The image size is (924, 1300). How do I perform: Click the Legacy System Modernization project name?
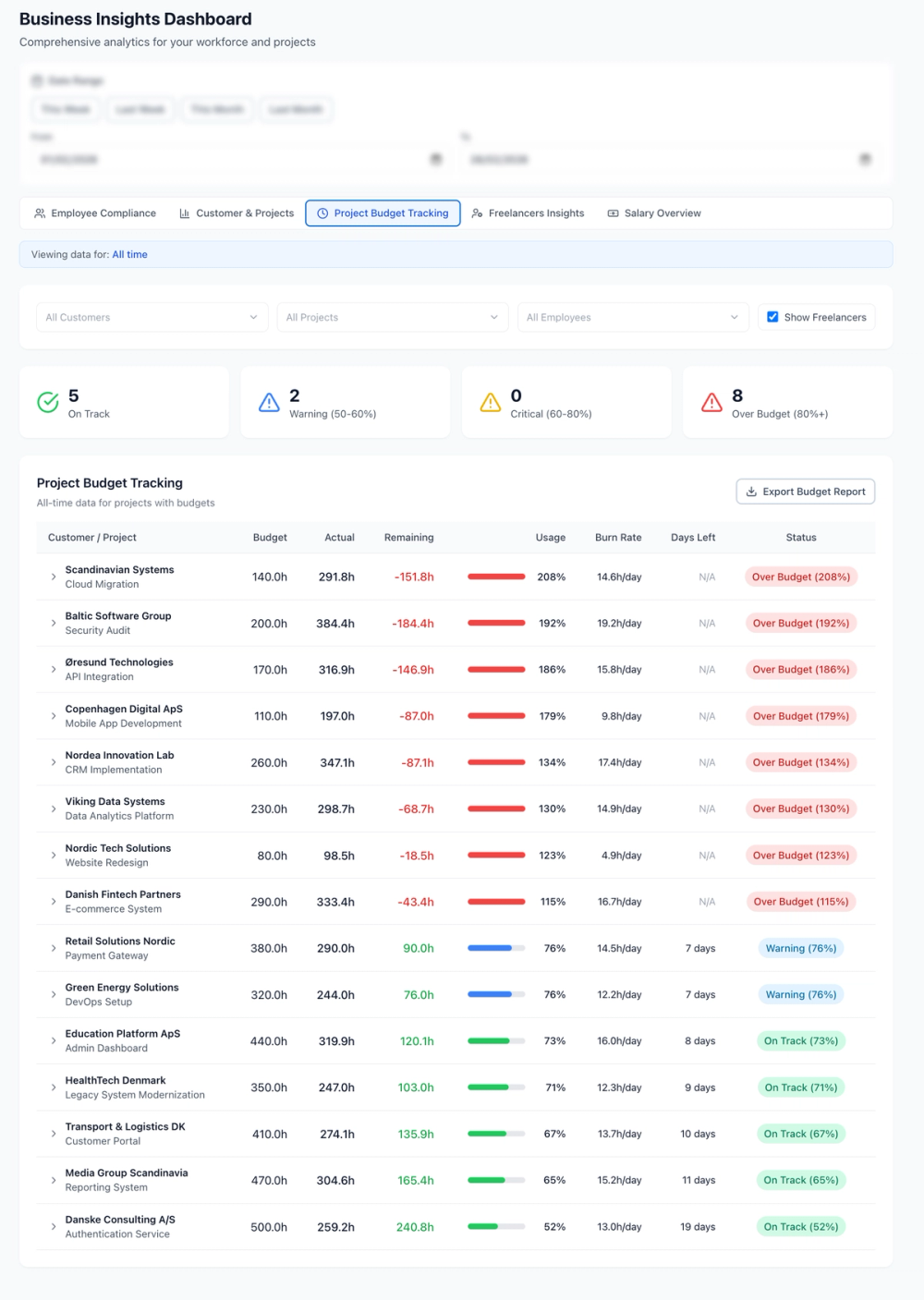[x=135, y=1095]
